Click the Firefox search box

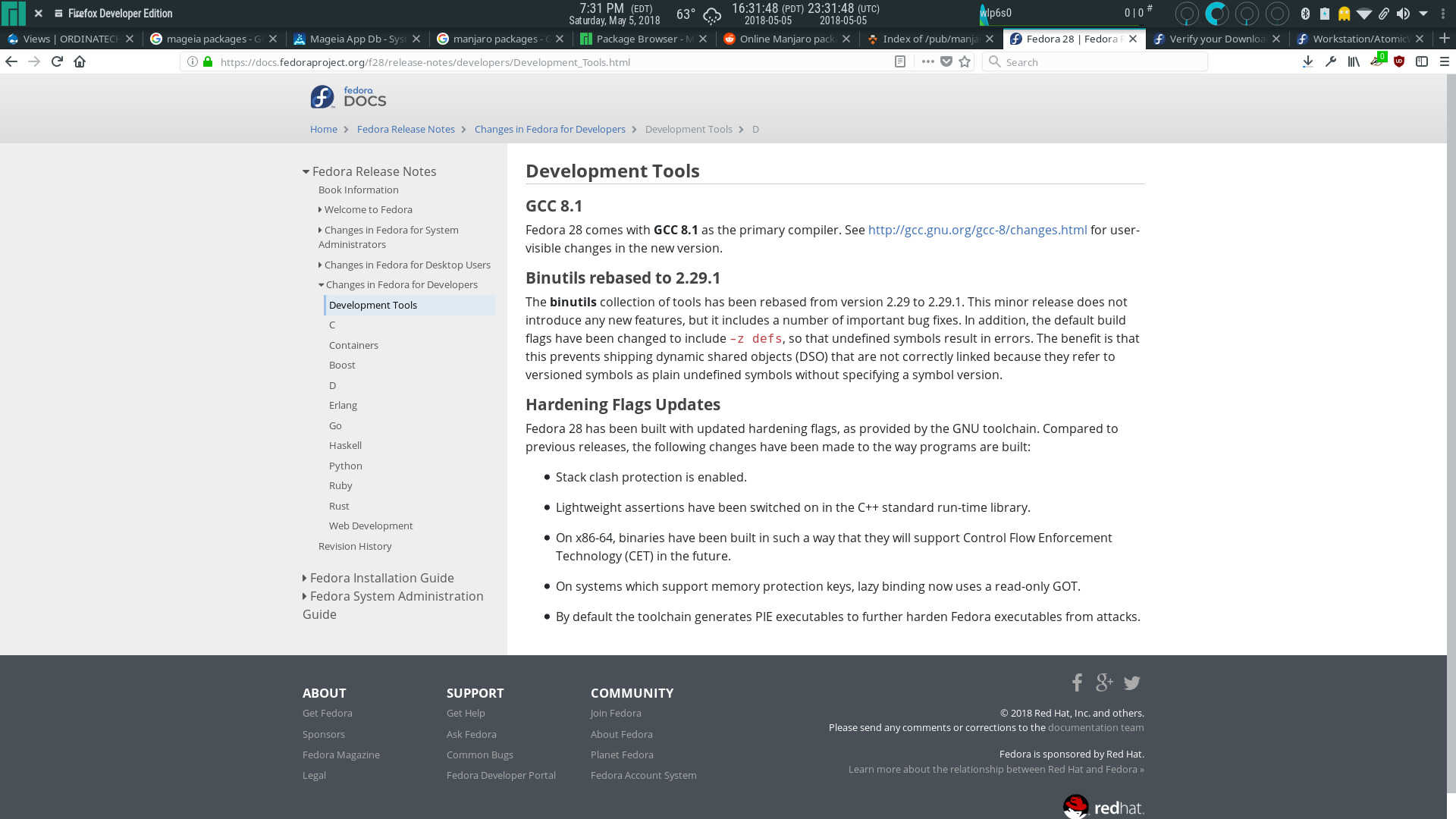1094,61
